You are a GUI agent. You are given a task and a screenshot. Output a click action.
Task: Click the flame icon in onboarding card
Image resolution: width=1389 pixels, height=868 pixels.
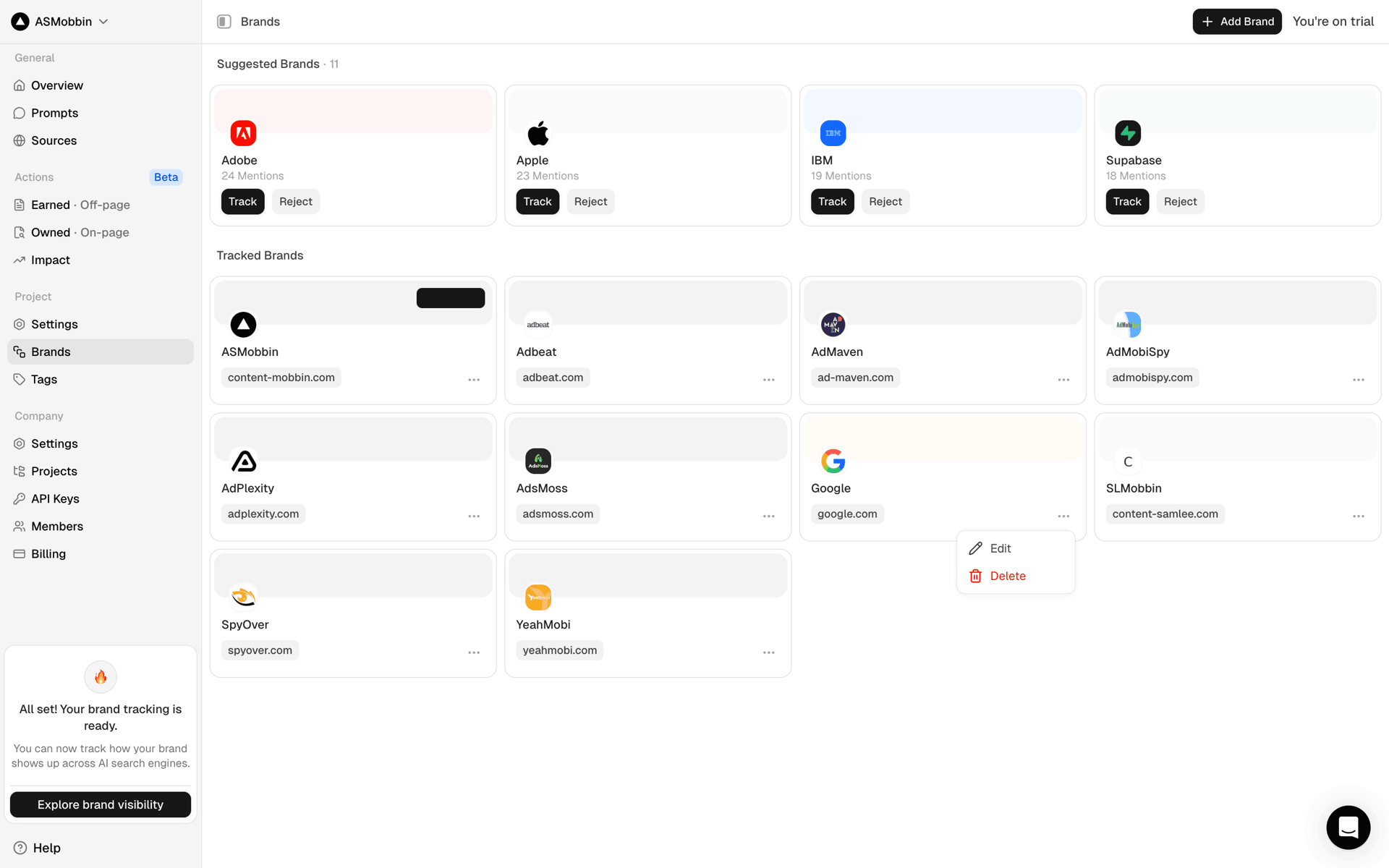tap(101, 677)
